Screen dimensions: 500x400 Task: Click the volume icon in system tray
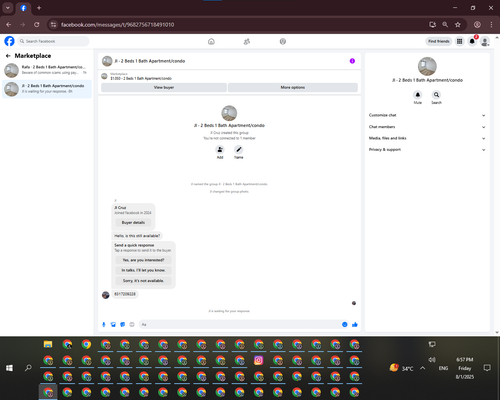pyautogui.click(x=432, y=360)
